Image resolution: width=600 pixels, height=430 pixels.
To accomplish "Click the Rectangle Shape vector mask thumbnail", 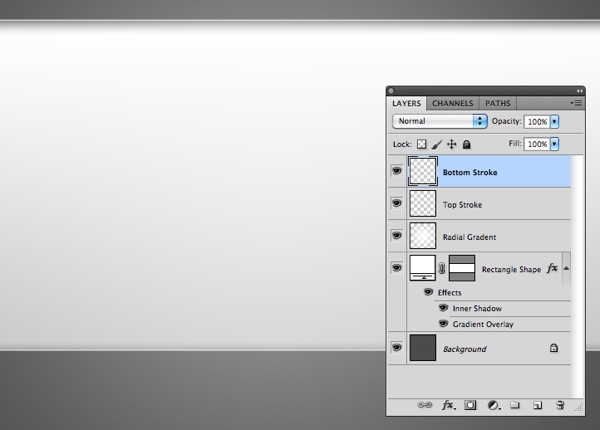I will pyautogui.click(x=462, y=268).
